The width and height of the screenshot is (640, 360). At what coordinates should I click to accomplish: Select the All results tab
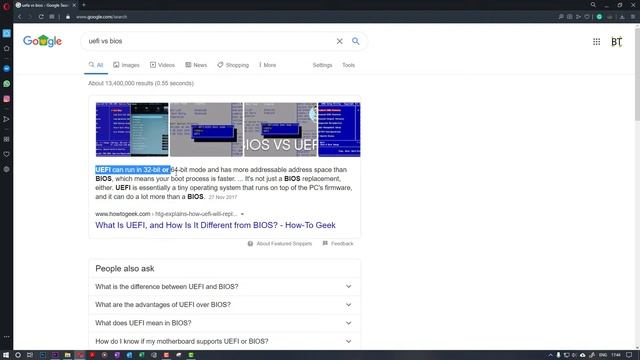click(x=96, y=65)
